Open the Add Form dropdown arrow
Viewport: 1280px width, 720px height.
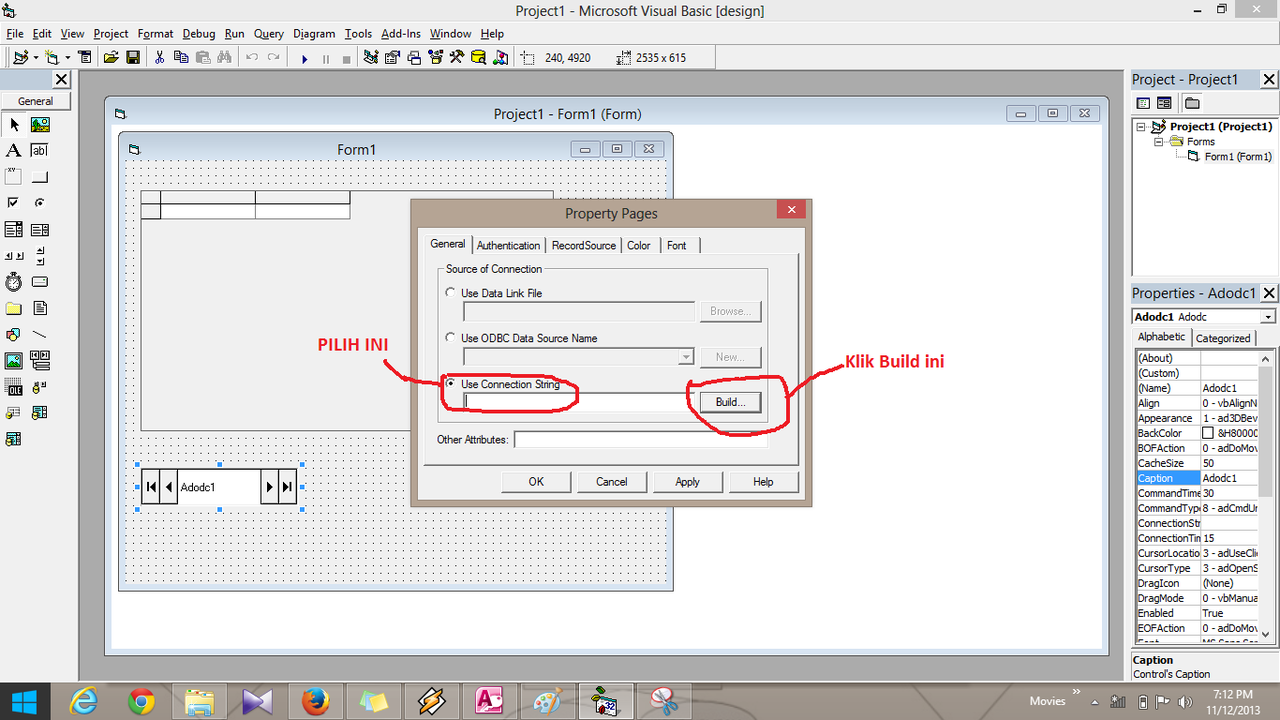(x=68, y=58)
